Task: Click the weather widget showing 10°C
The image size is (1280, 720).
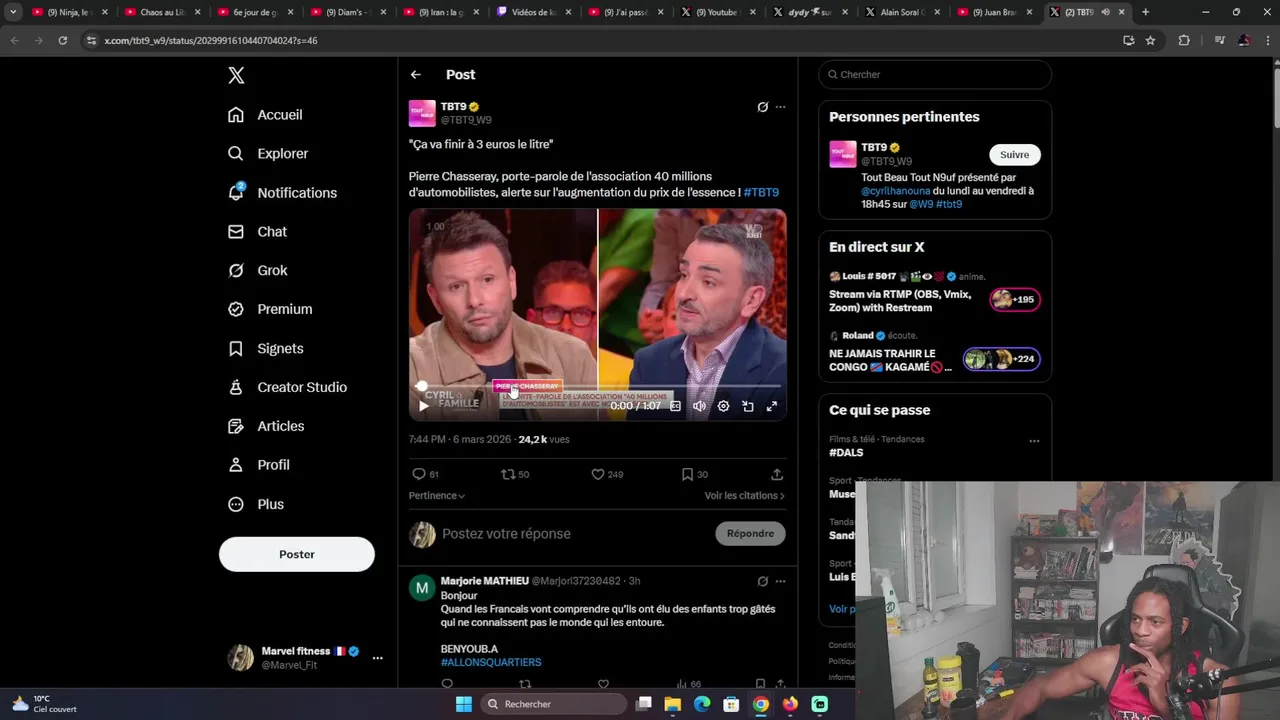Action: coord(45,704)
